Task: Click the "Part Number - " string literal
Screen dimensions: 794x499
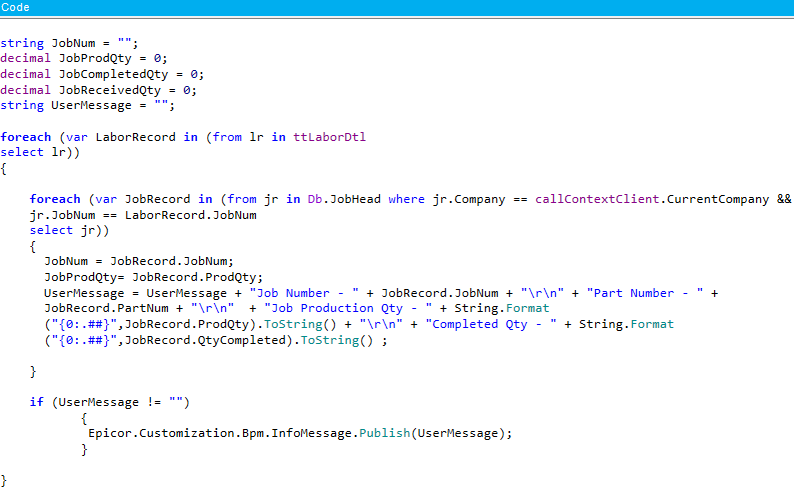Action: point(645,293)
